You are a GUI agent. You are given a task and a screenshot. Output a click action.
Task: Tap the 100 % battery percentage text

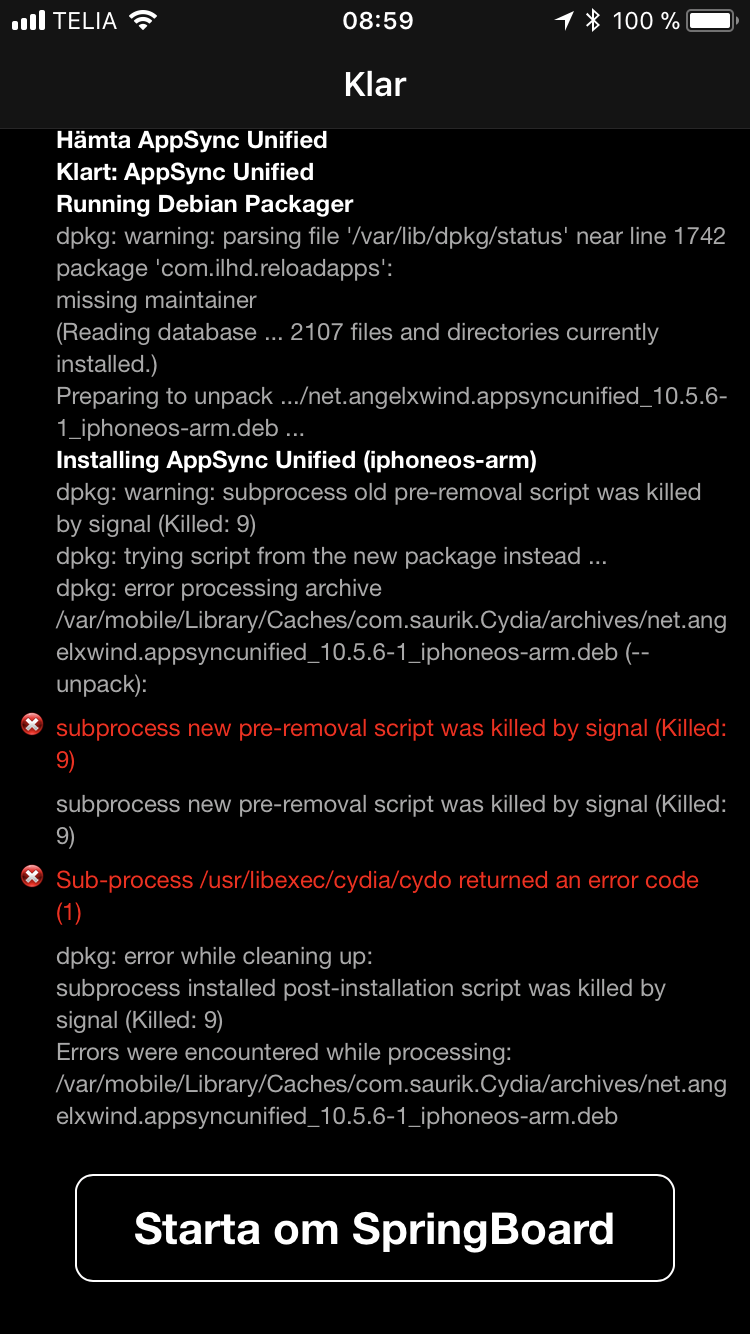click(x=646, y=20)
